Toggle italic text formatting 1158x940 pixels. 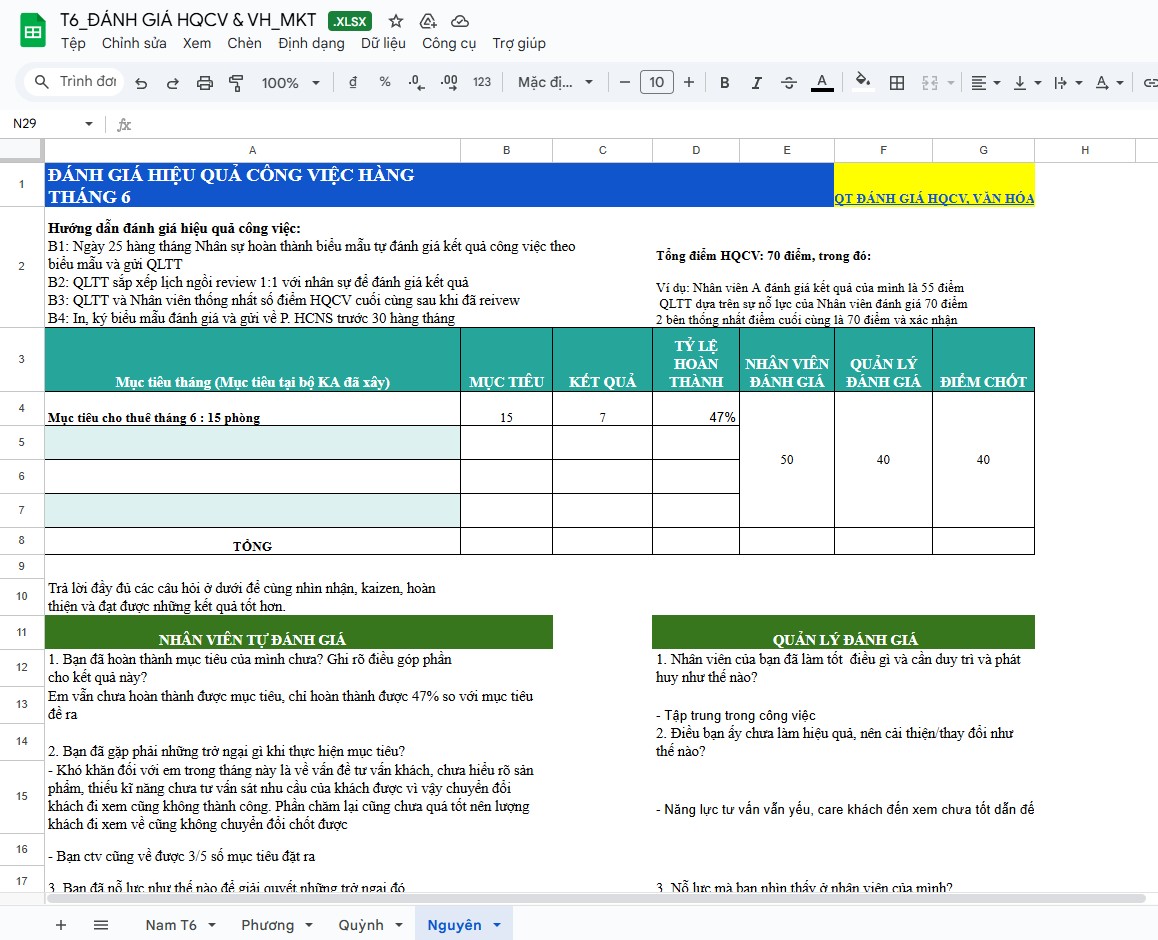tap(757, 83)
